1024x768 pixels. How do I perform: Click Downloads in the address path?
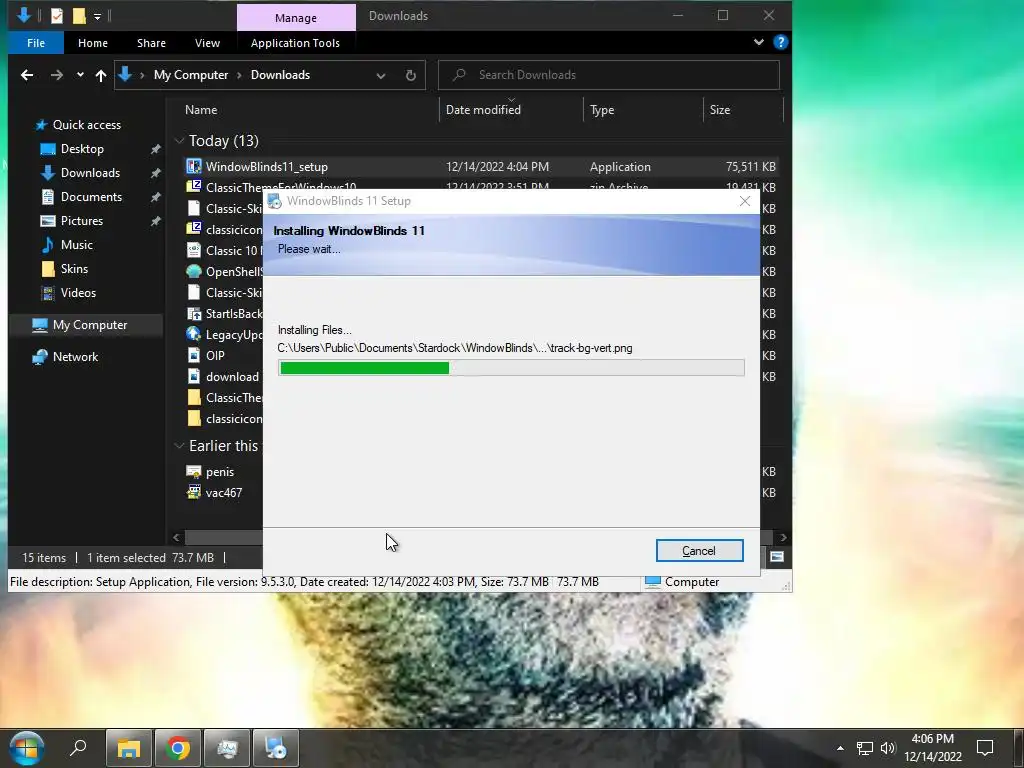(280, 75)
